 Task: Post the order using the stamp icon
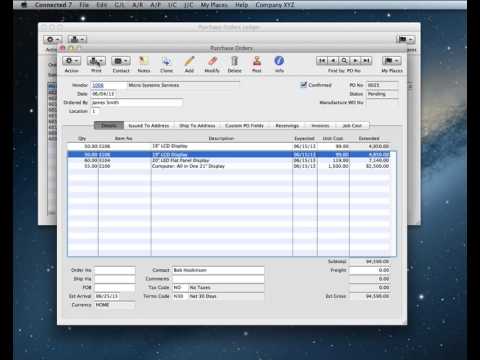pos(257,61)
